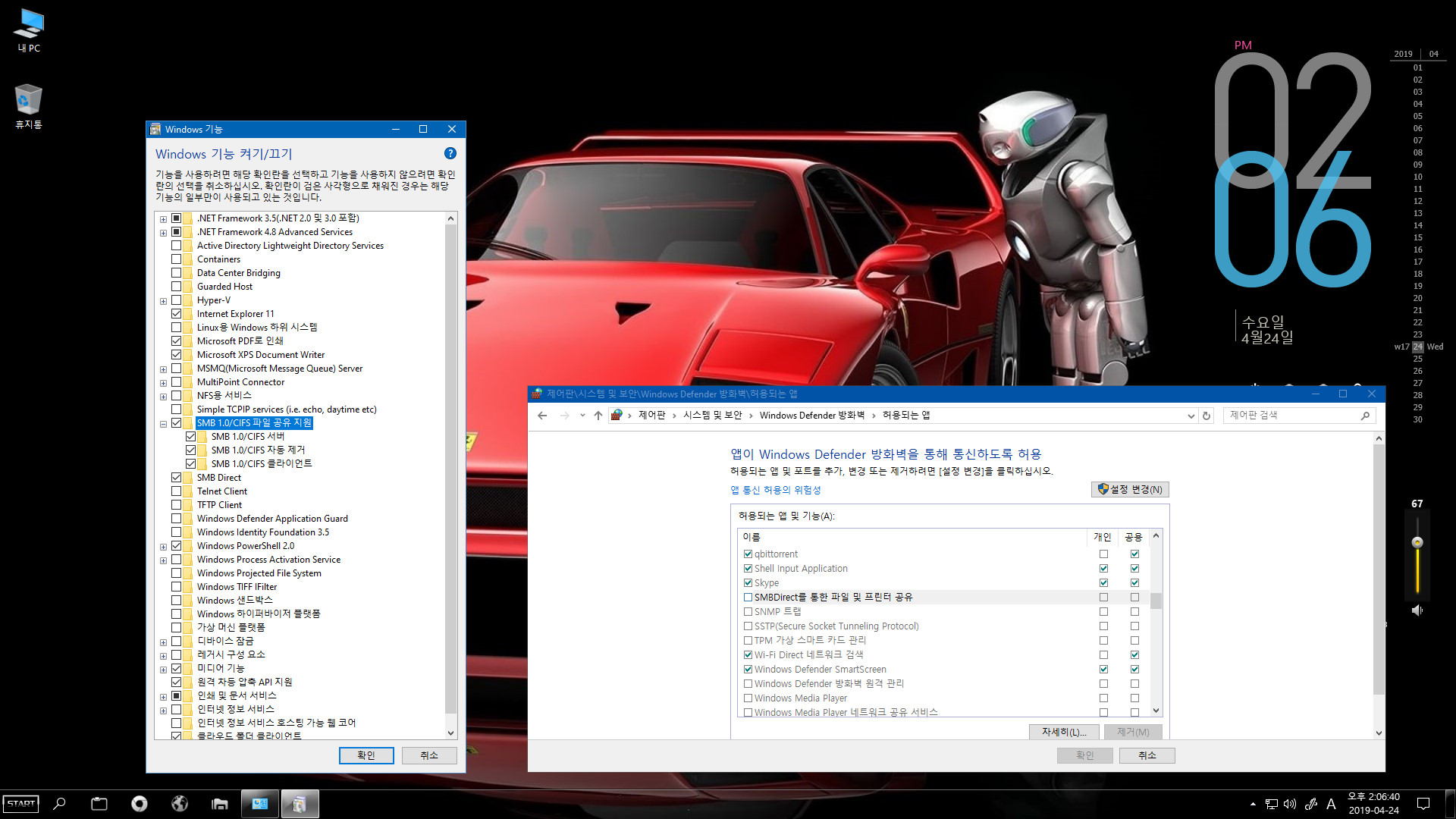Toggle the Skype app name checkbox
Screen dimensions: 1456x819
pos(748,583)
